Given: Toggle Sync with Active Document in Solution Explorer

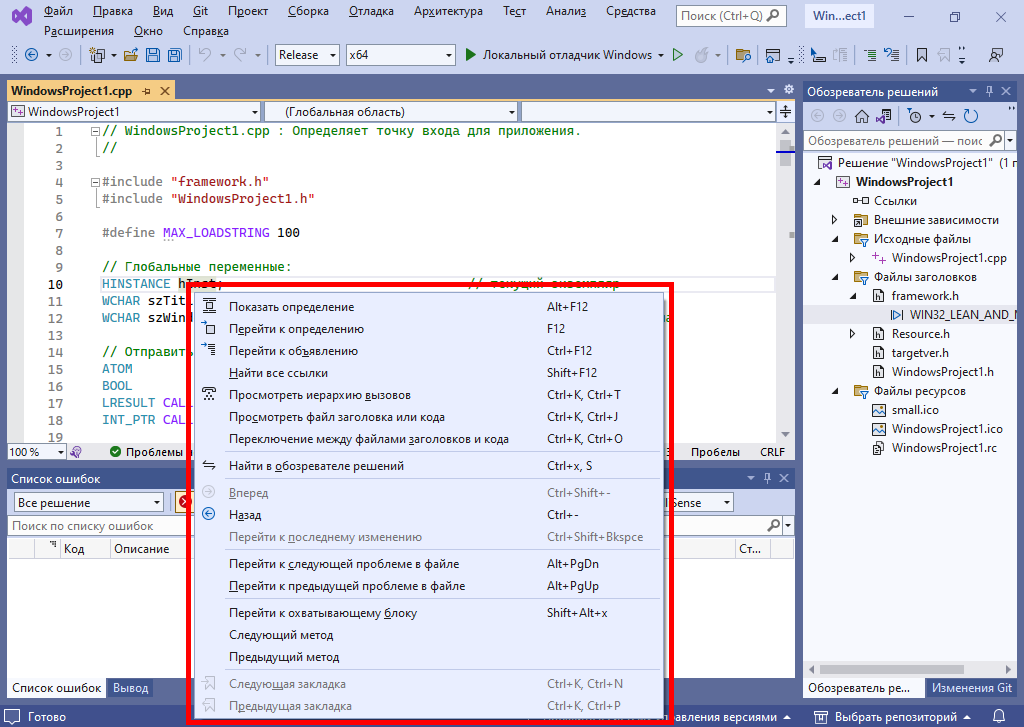Looking at the screenshot, I should click(x=948, y=116).
